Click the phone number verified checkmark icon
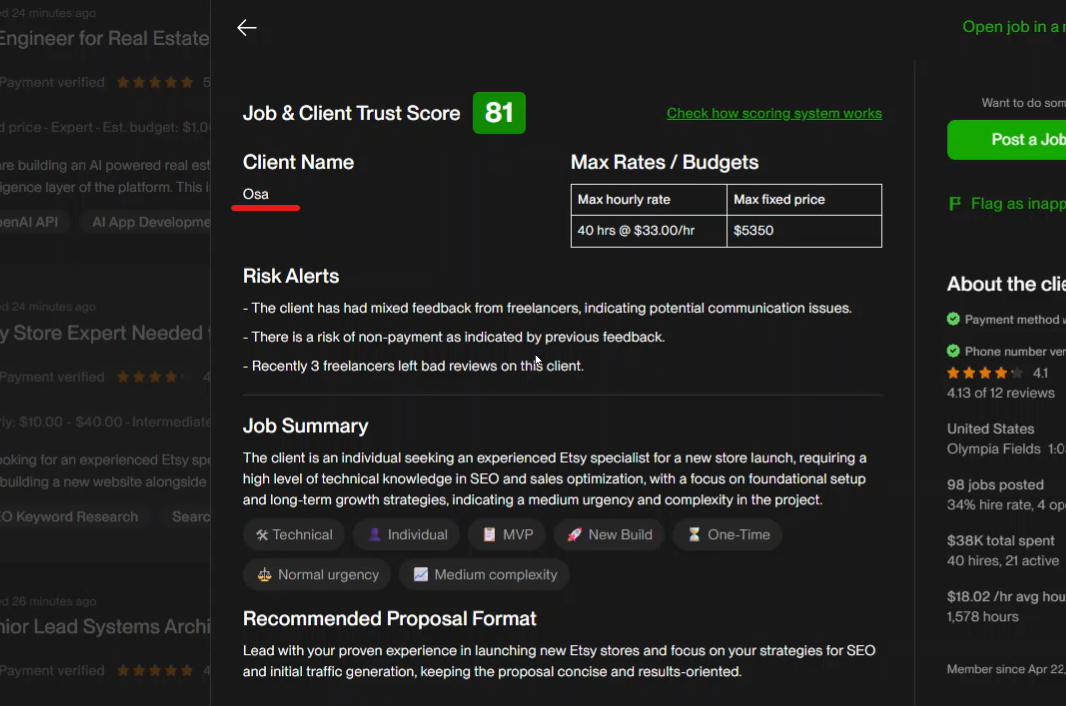This screenshot has width=1066, height=706. tap(954, 351)
